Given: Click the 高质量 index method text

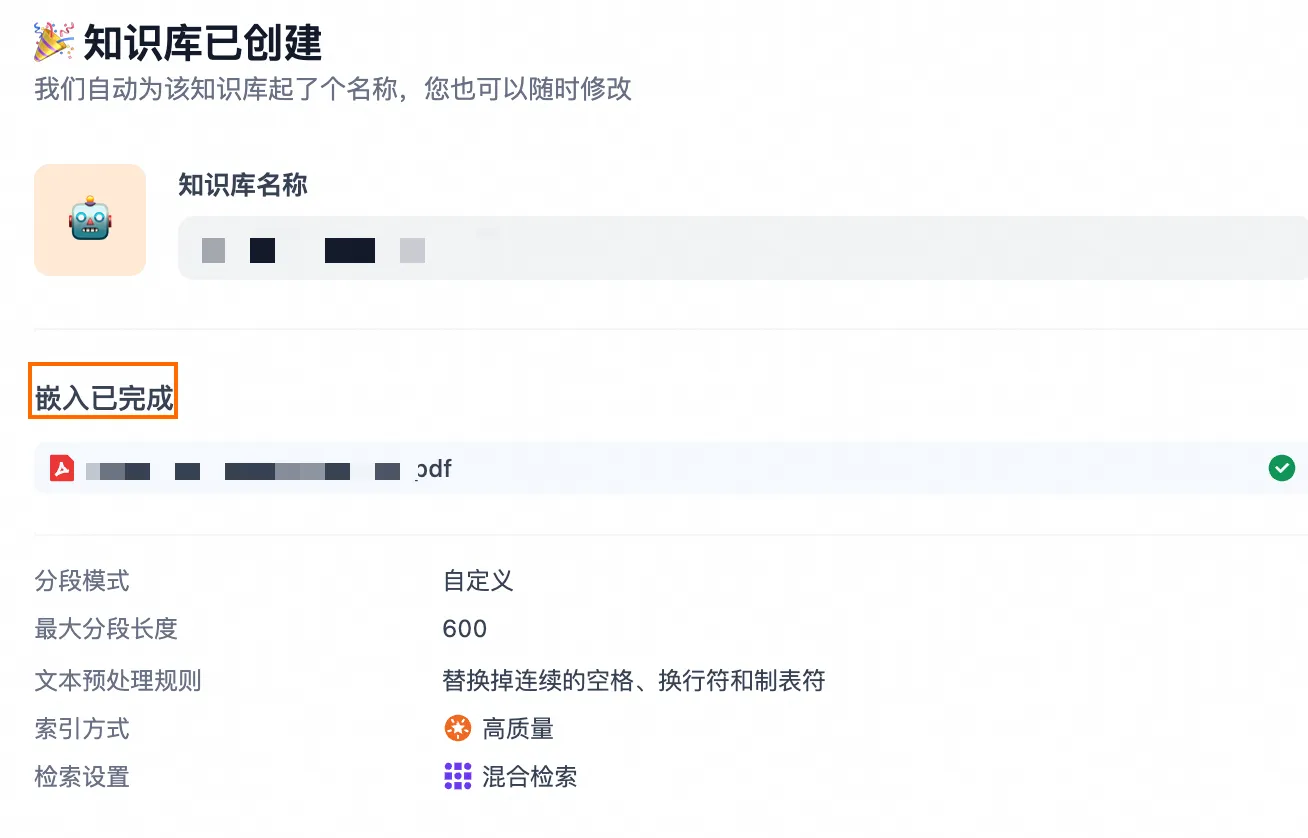Looking at the screenshot, I should pos(518,729).
